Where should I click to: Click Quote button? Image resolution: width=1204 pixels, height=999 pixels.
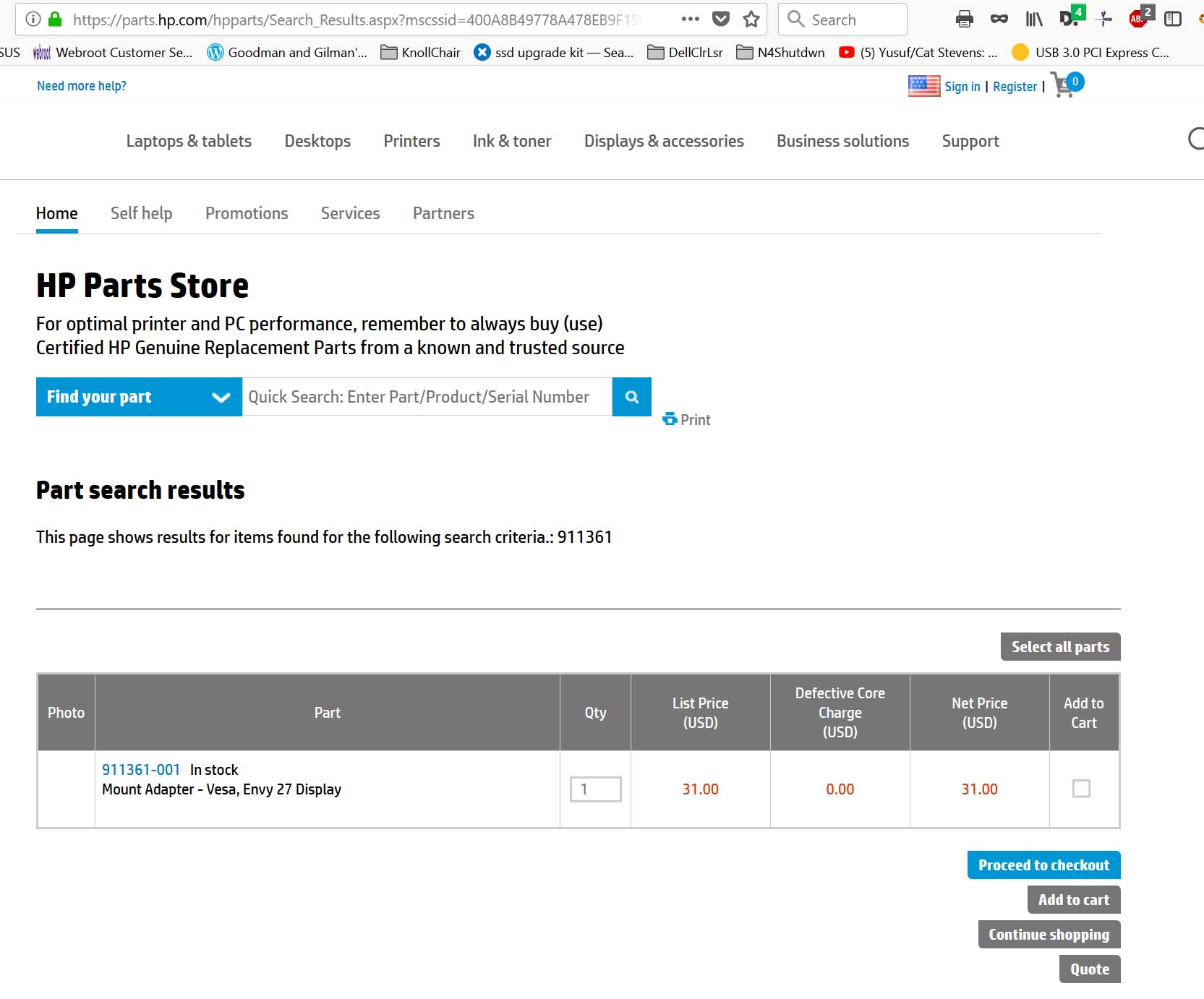[x=1090, y=969]
